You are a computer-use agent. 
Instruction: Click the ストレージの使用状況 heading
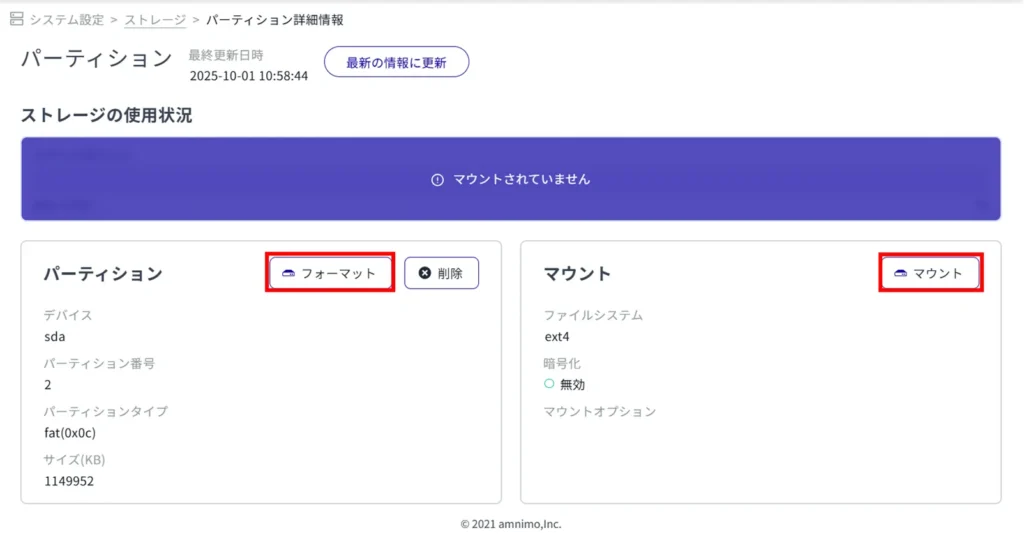[x=107, y=116]
